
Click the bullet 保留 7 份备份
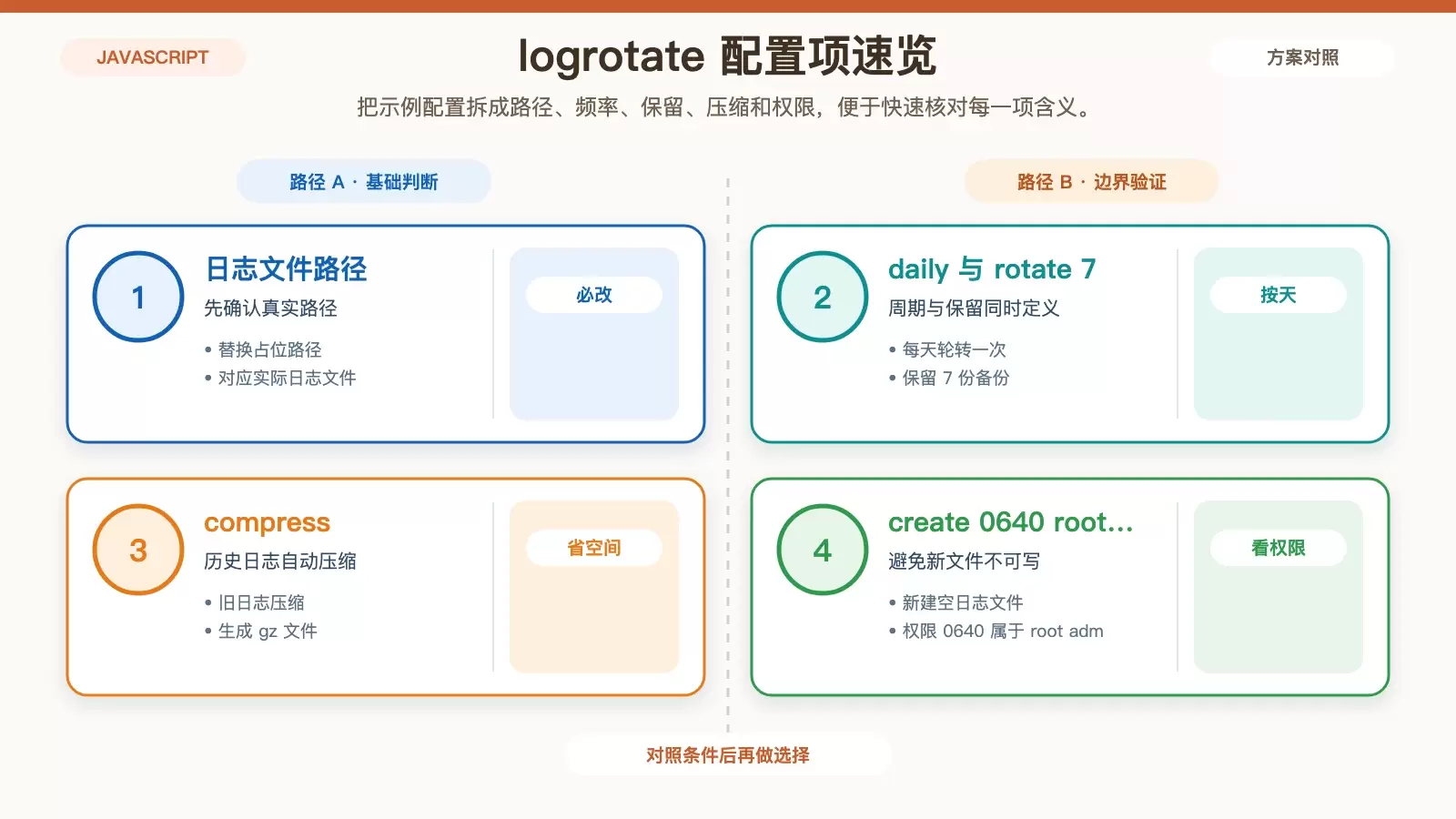(949, 378)
